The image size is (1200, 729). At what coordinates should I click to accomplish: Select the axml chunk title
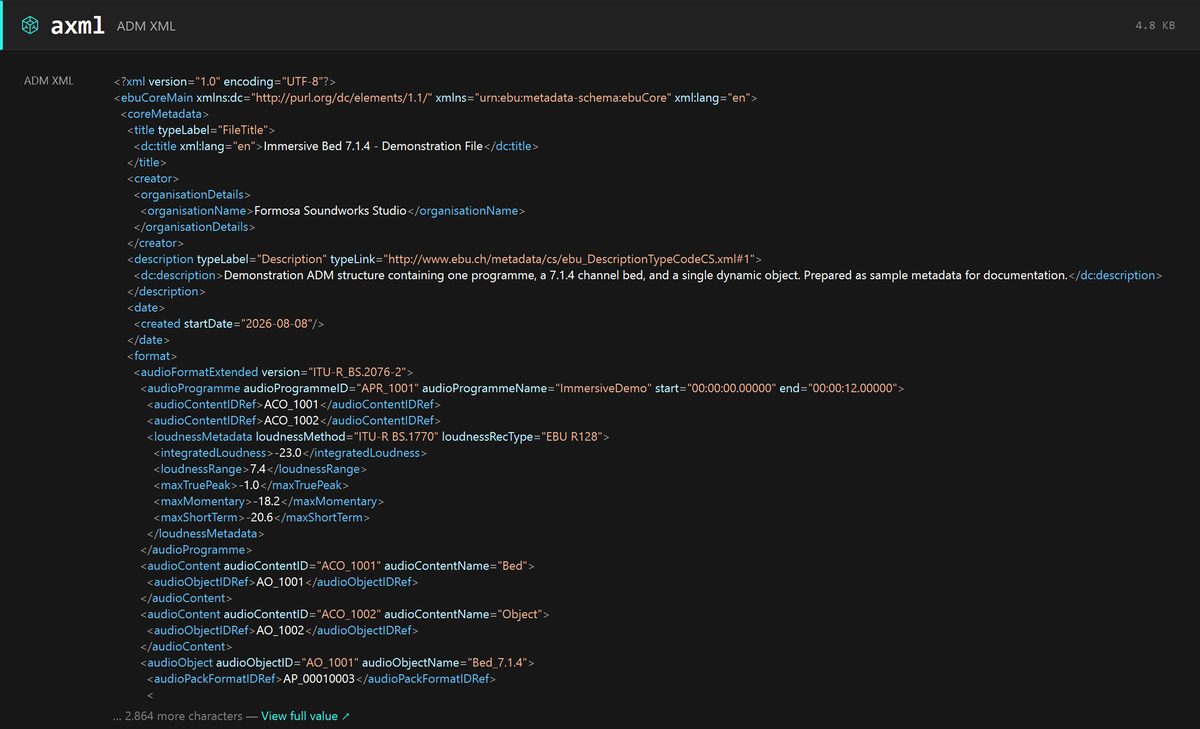pyautogui.click(x=78, y=25)
